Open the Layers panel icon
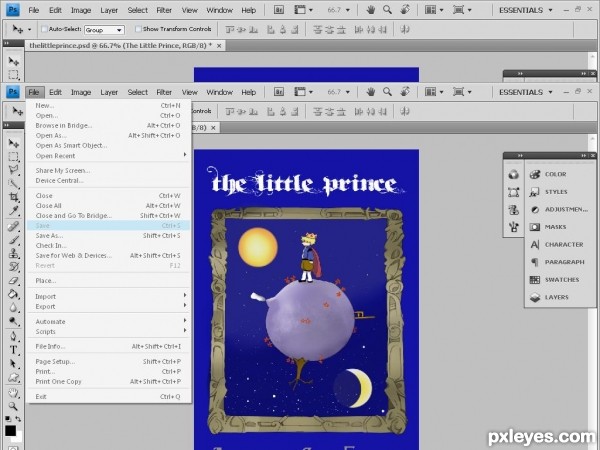600x450 pixels. (535, 297)
